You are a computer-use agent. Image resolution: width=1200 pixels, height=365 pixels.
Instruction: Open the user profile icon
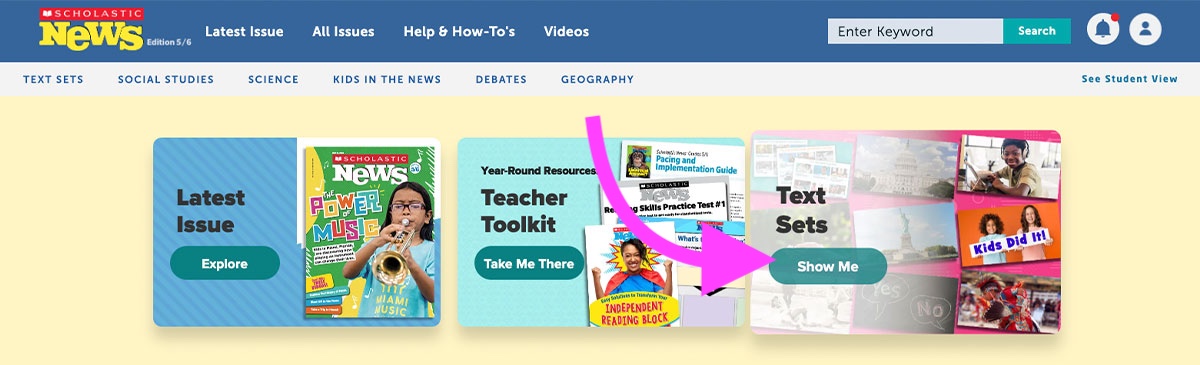point(1145,30)
